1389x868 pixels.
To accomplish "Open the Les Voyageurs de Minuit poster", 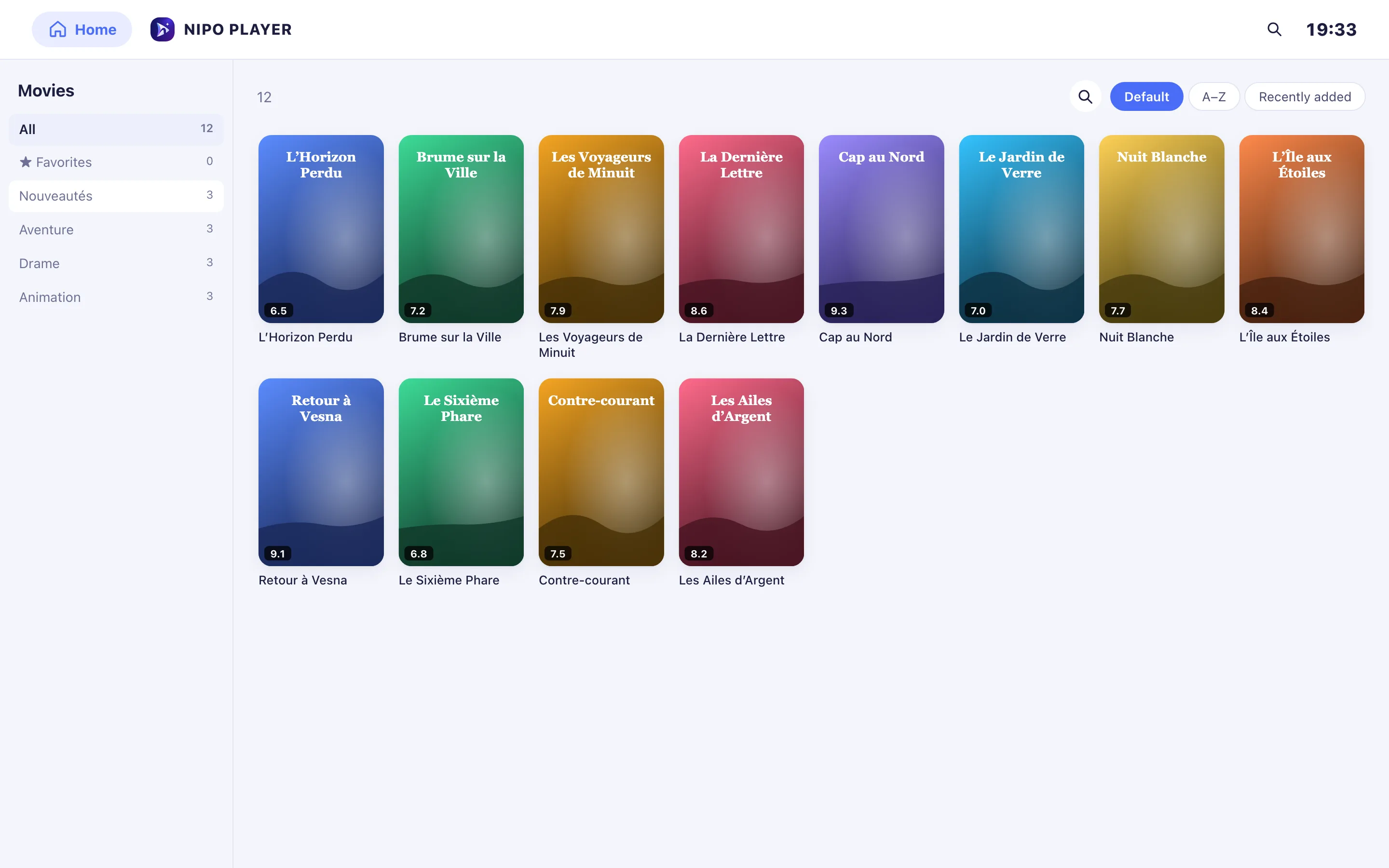I will (x=601, y=229).
